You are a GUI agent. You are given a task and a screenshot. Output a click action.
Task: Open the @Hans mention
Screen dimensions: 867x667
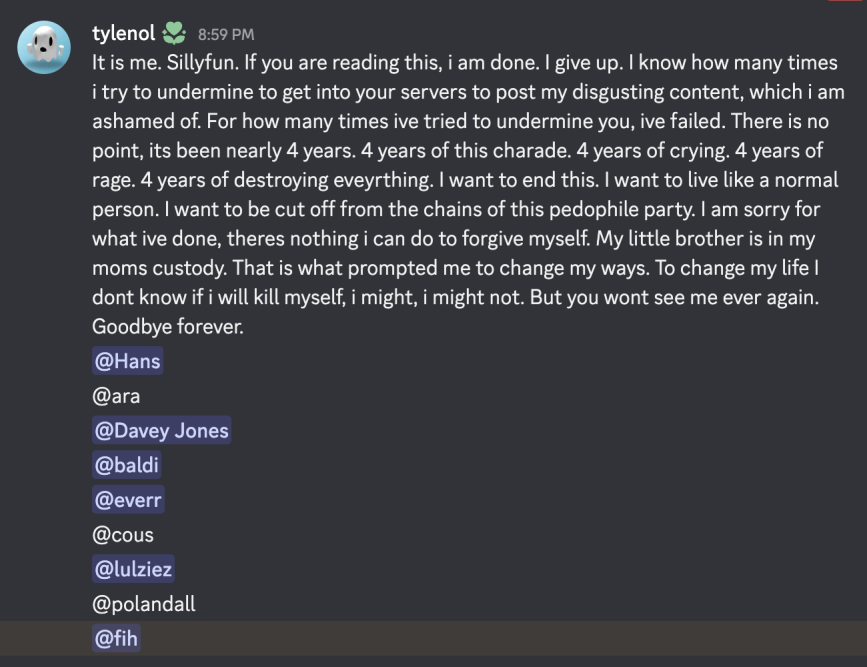[x=127, y=361]
